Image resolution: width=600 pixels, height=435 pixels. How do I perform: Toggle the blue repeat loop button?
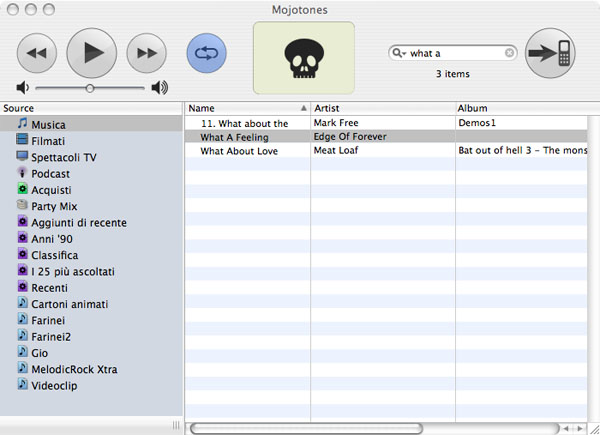(207, 53)
